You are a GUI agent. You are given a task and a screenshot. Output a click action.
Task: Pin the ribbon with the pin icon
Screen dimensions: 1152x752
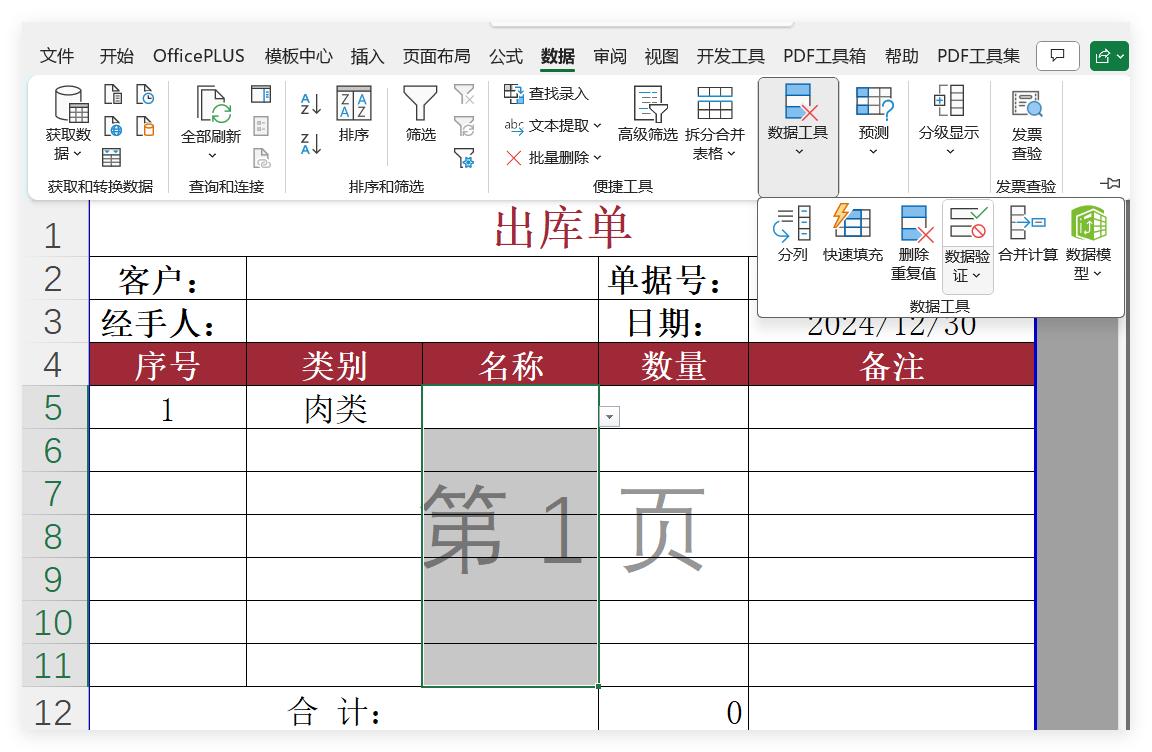tap(1110, 183)
